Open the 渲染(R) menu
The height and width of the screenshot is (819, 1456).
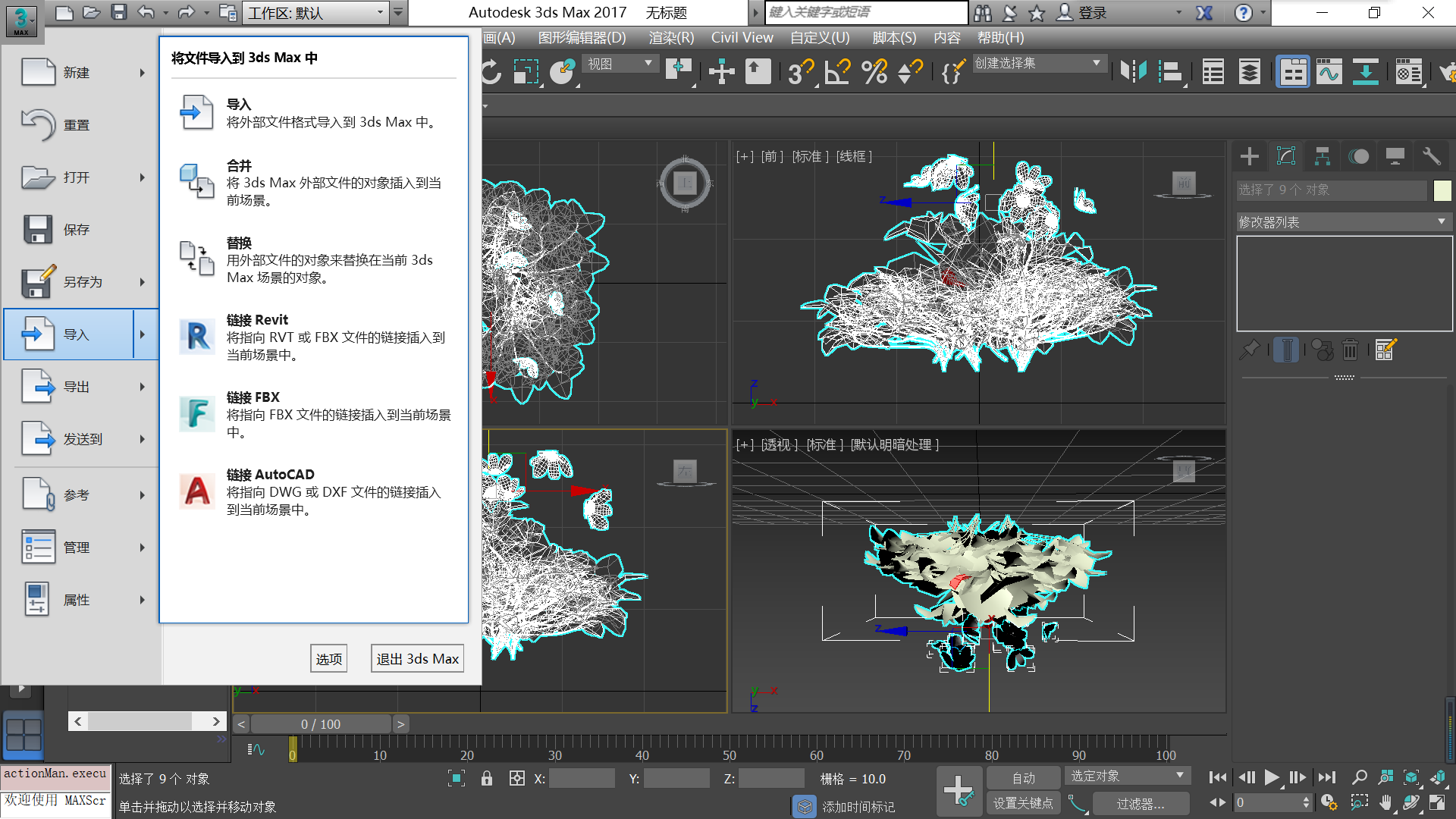670,37
